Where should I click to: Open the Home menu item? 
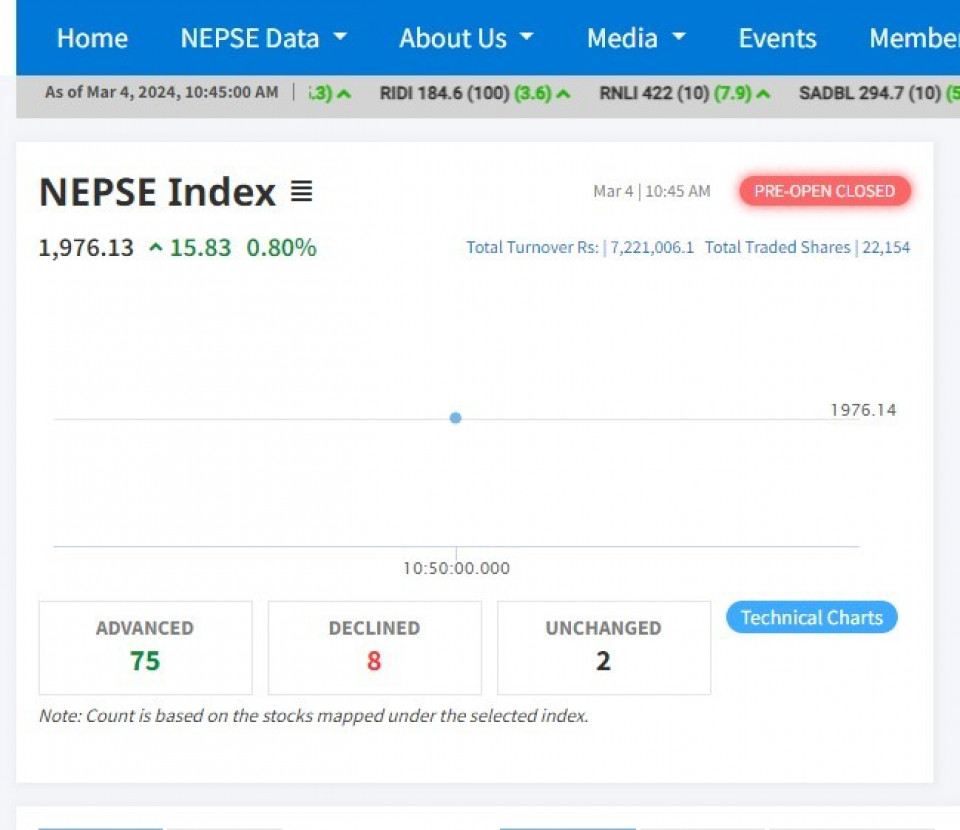click(x=92, y=38)
